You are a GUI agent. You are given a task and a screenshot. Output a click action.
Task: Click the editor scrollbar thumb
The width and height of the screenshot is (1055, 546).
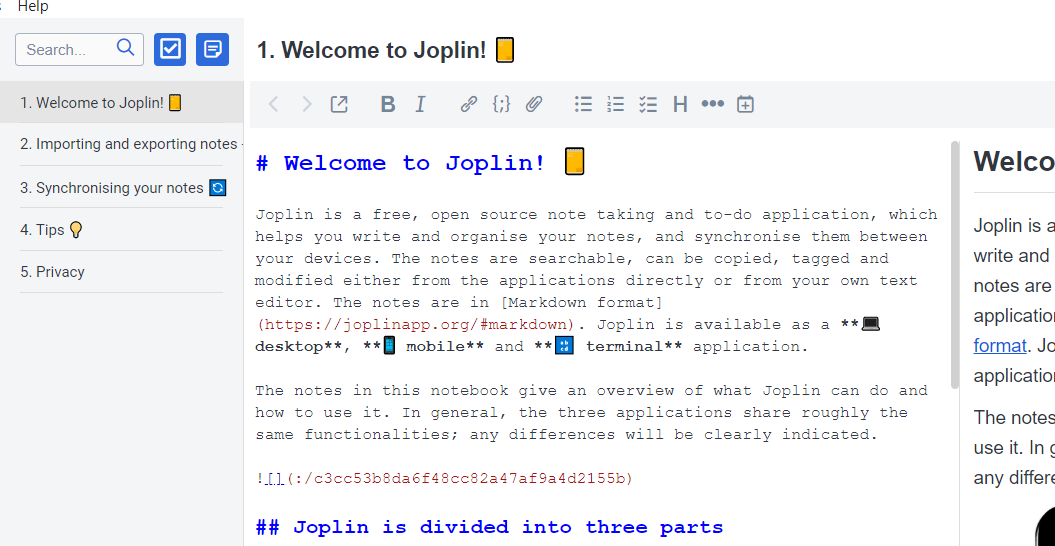[955, 265]
